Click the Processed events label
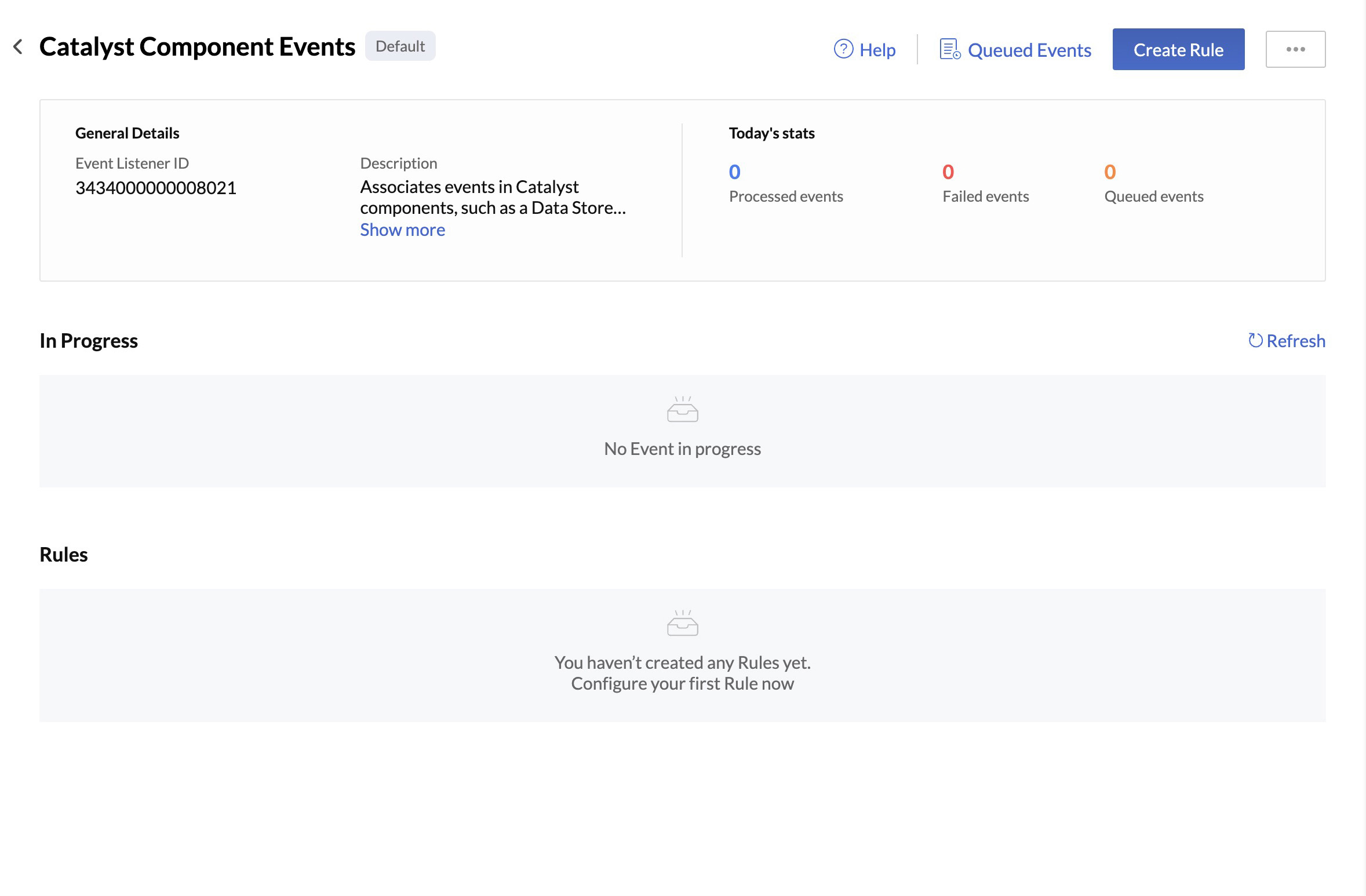The image size is (1366, 896). pos(786,196)
